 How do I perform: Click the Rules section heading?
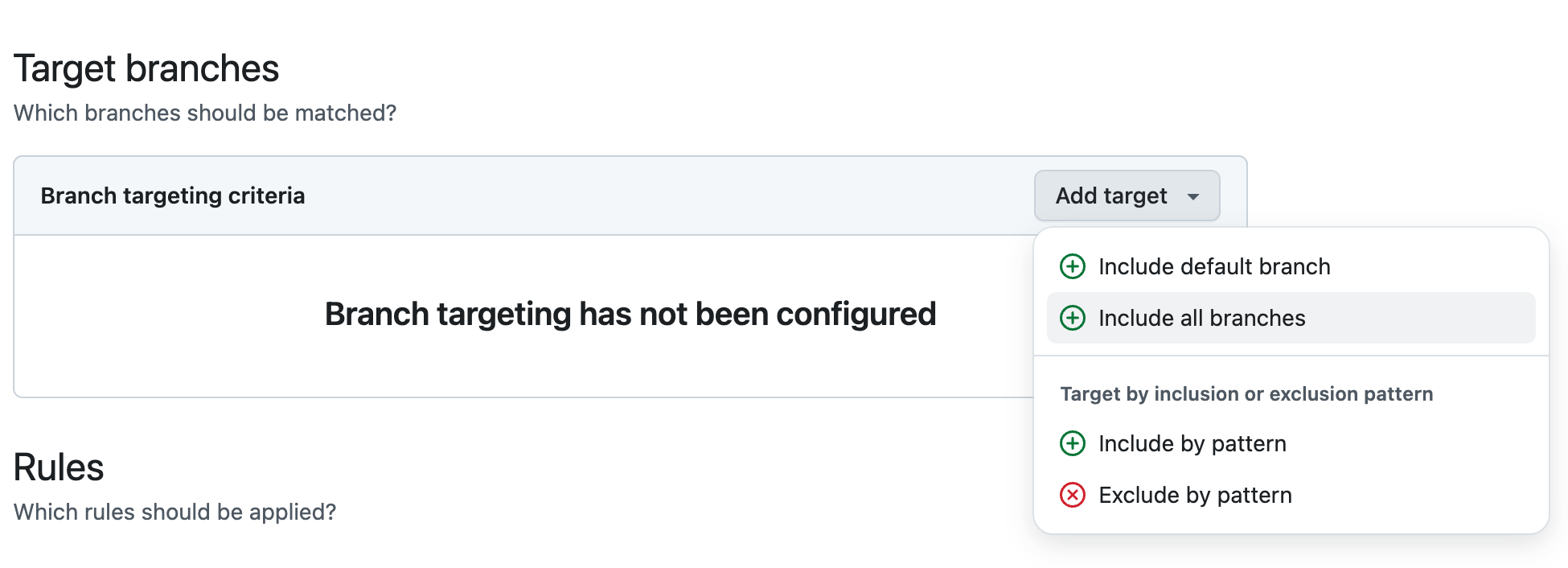[59, 467]
